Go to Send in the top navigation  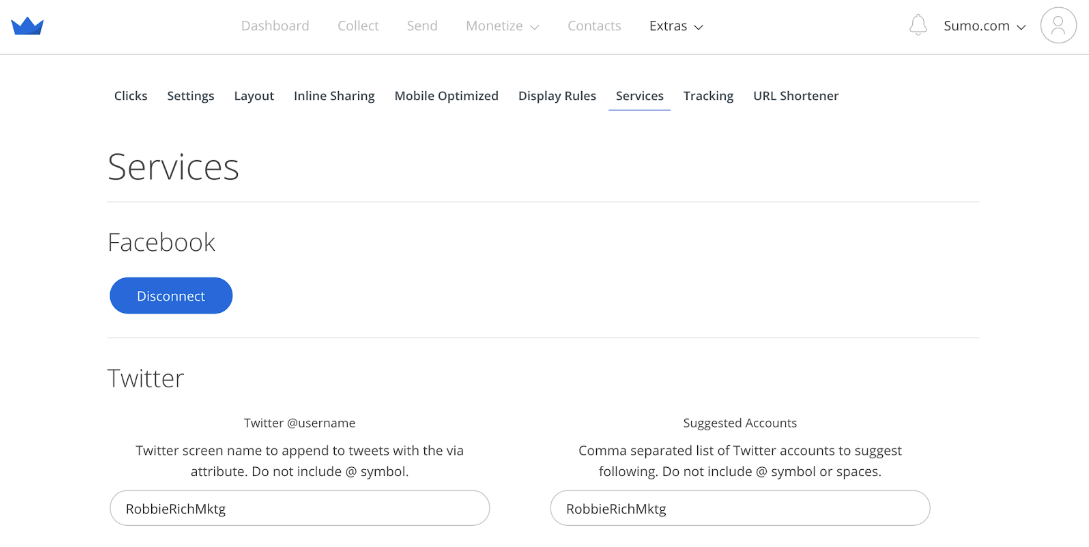[422, 26]
